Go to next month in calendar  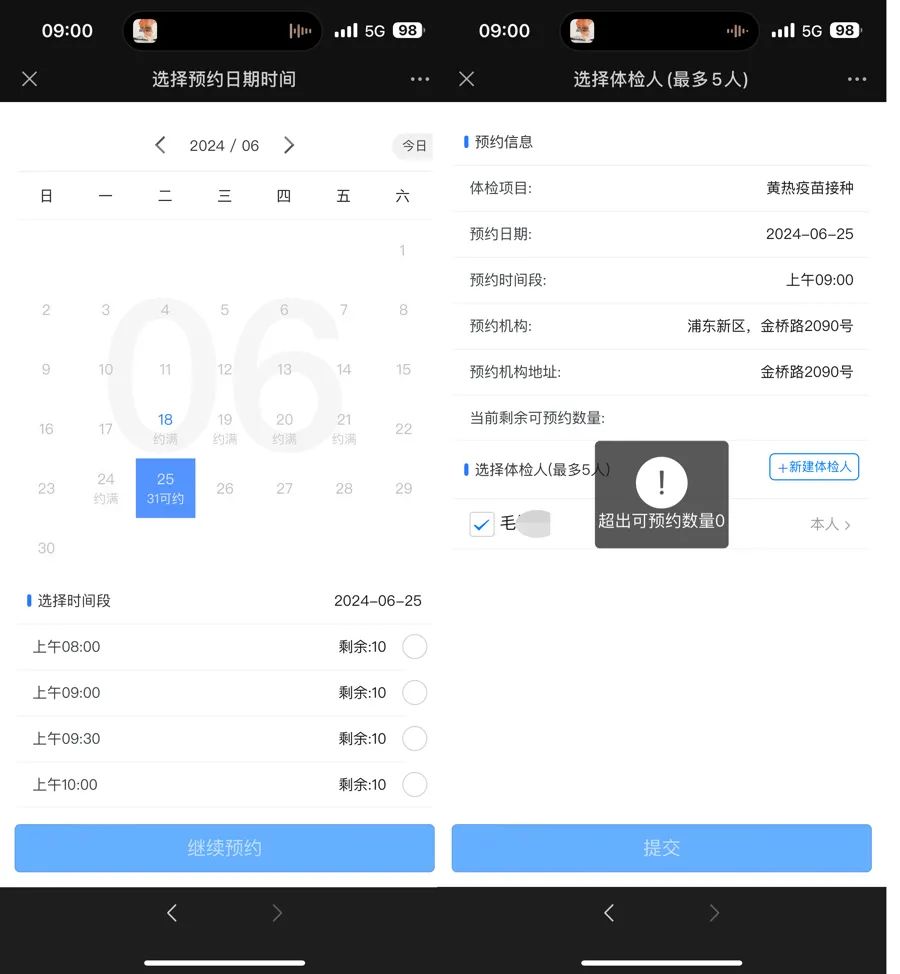click(289, 145)
